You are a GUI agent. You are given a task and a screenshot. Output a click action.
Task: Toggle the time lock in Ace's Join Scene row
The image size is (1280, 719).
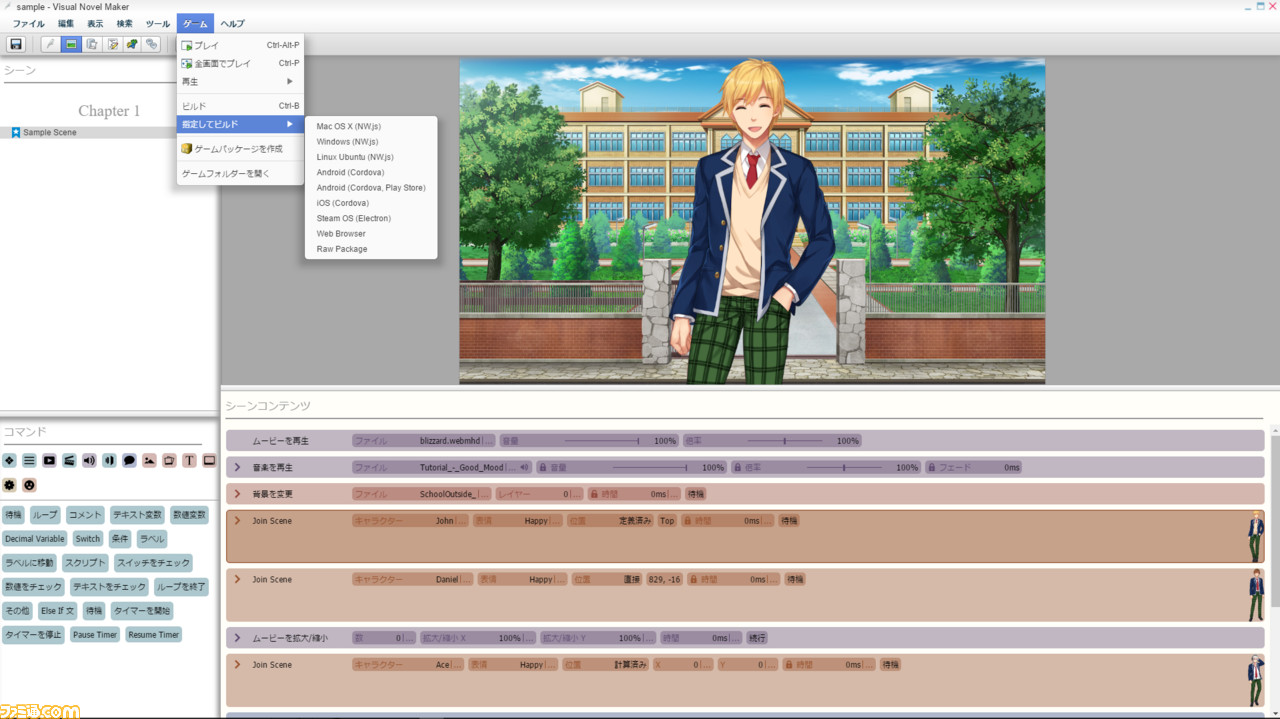[x=788, y=665]
